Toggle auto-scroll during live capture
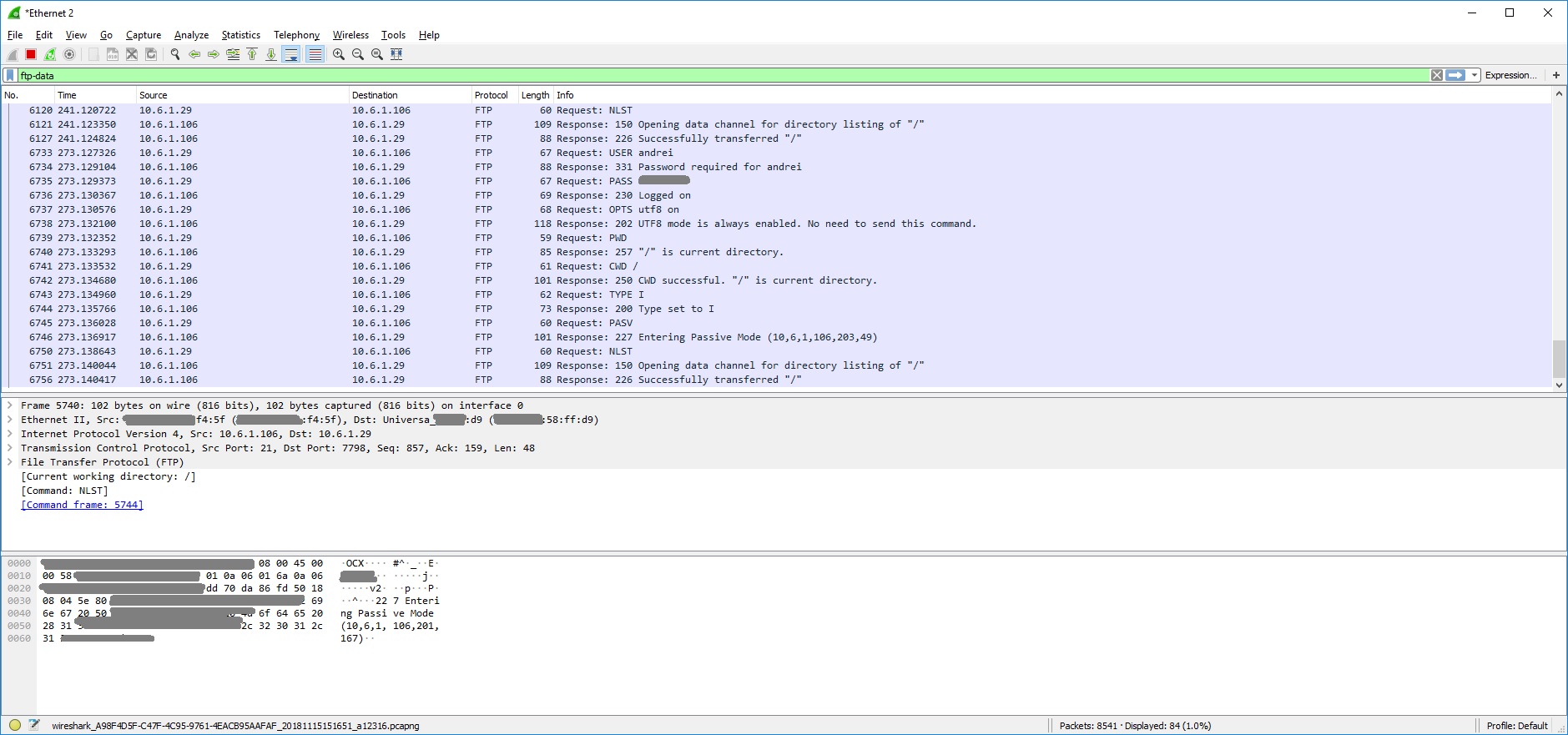The width and height of the screenshot is (1568, 735). click(290, 54)
